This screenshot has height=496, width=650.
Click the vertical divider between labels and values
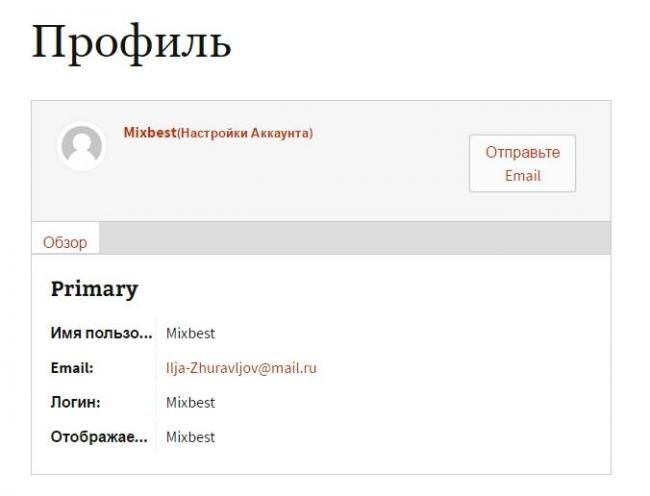coord(156,385)
